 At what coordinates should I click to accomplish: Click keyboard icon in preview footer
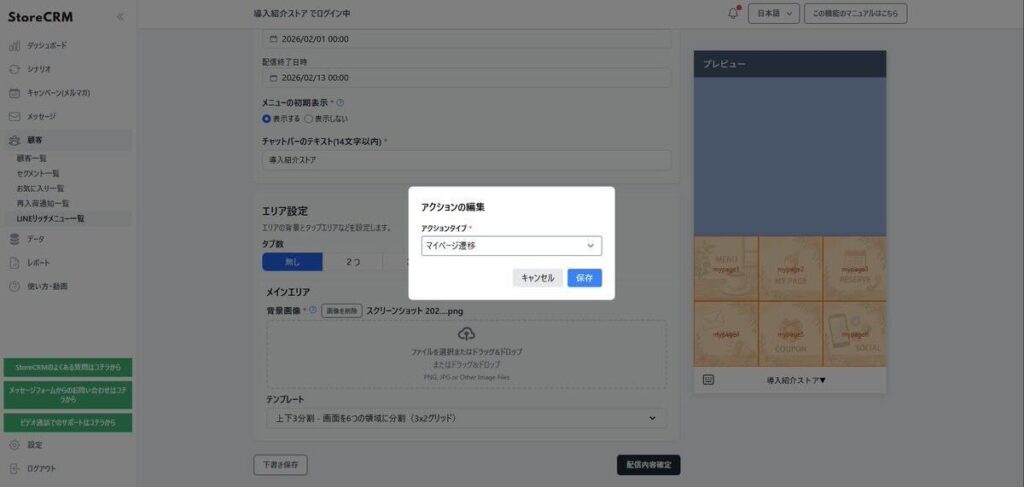[708, 380]
